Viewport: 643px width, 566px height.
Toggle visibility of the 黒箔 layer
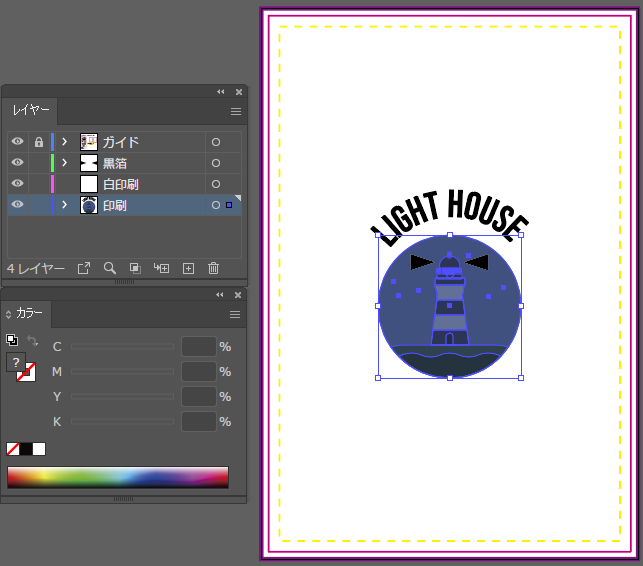pos(17,163)
